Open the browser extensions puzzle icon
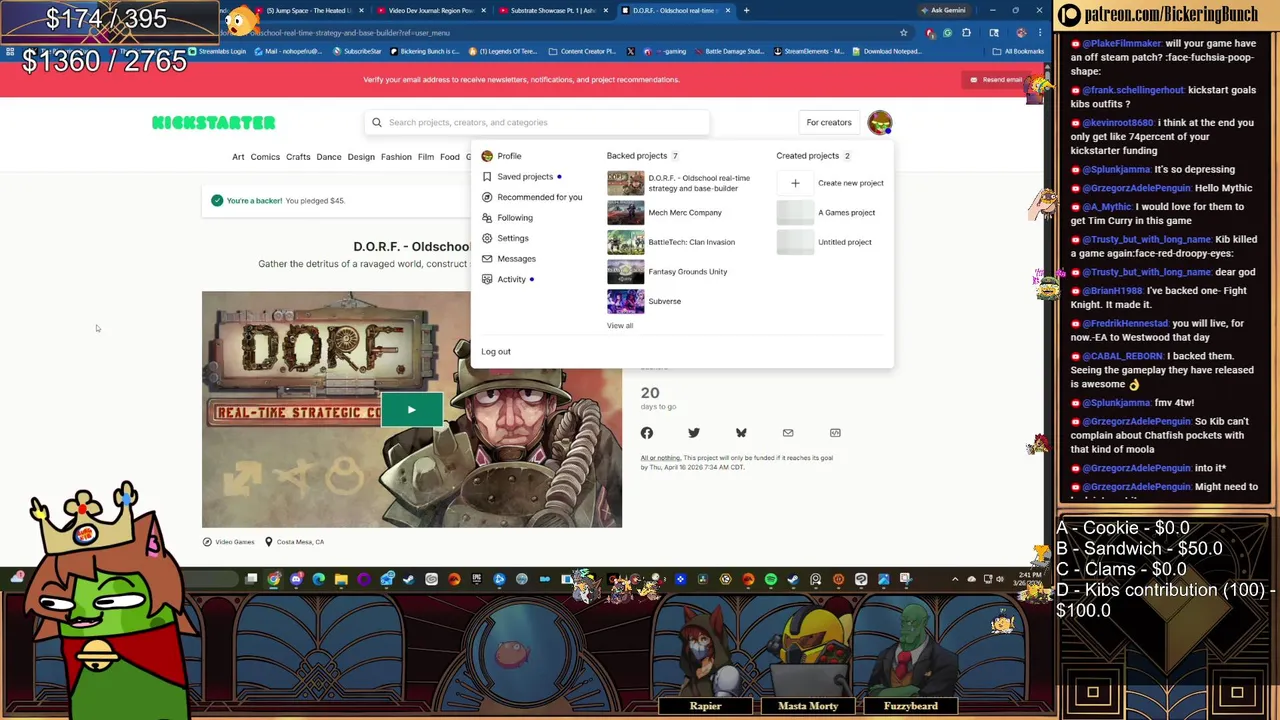 point(966,33)
